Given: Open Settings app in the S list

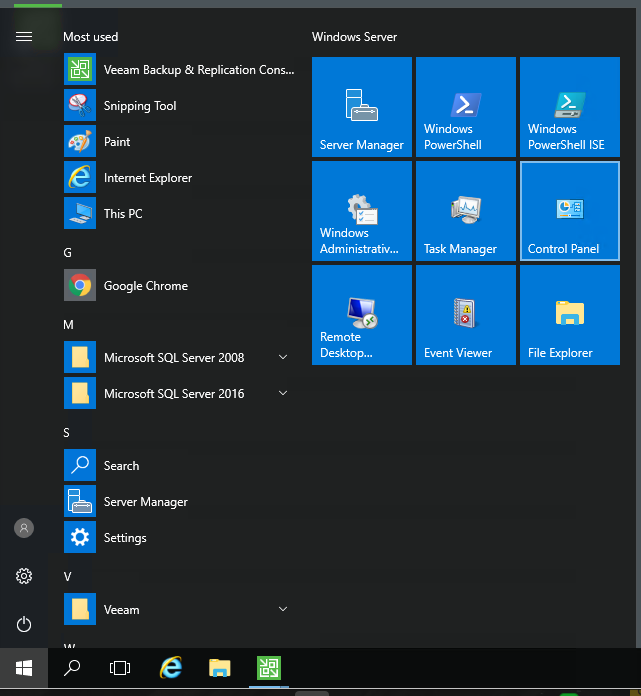Looking at the screenshot, I should click(x=179, y=537).
